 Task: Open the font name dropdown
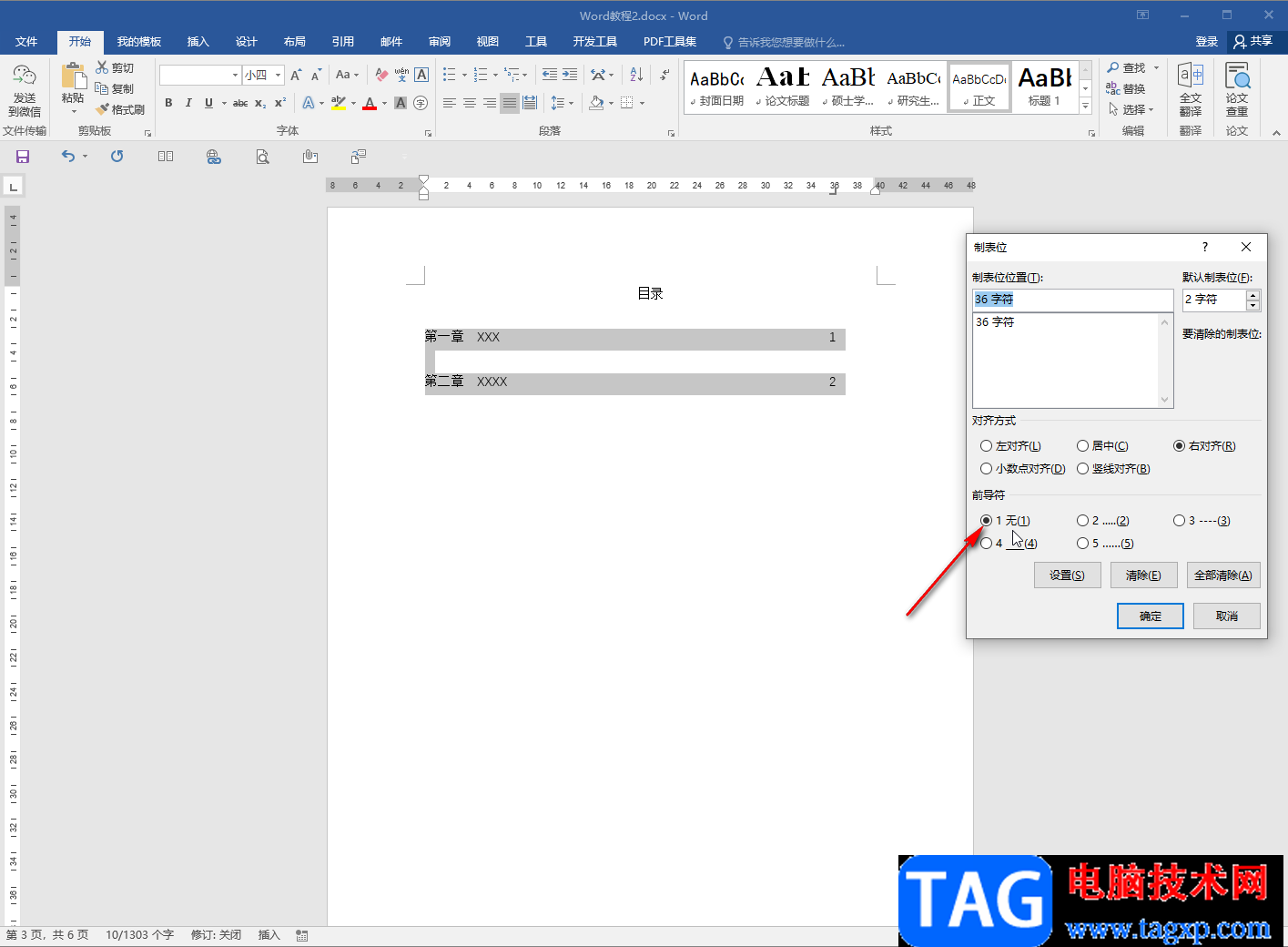click(x=235, y=75)
